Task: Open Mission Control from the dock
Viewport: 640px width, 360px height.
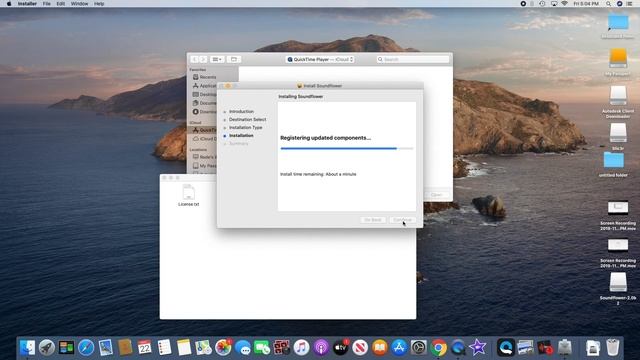Action: coord(67,348)
